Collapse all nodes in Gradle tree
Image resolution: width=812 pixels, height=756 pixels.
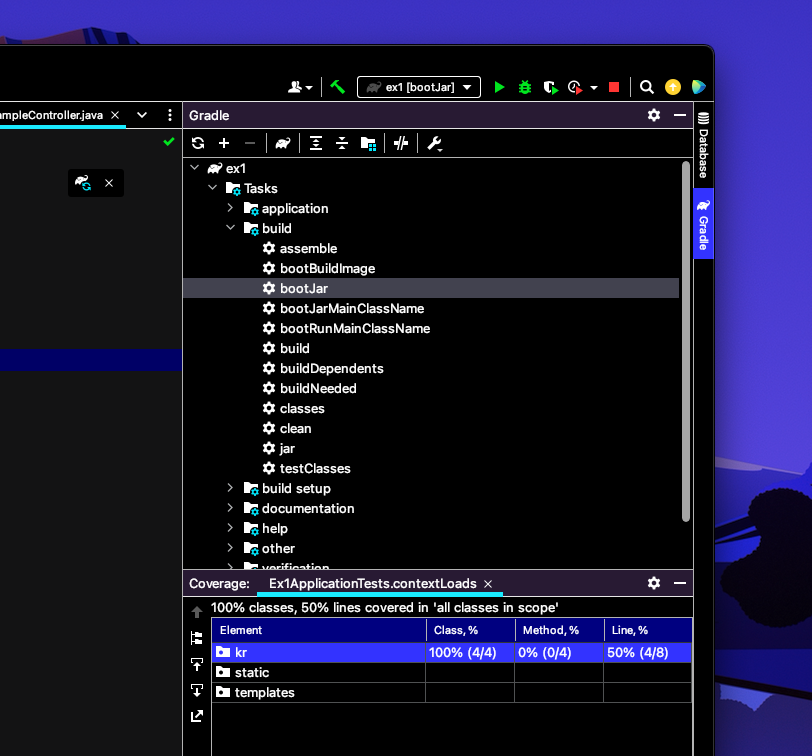point(342,143)
